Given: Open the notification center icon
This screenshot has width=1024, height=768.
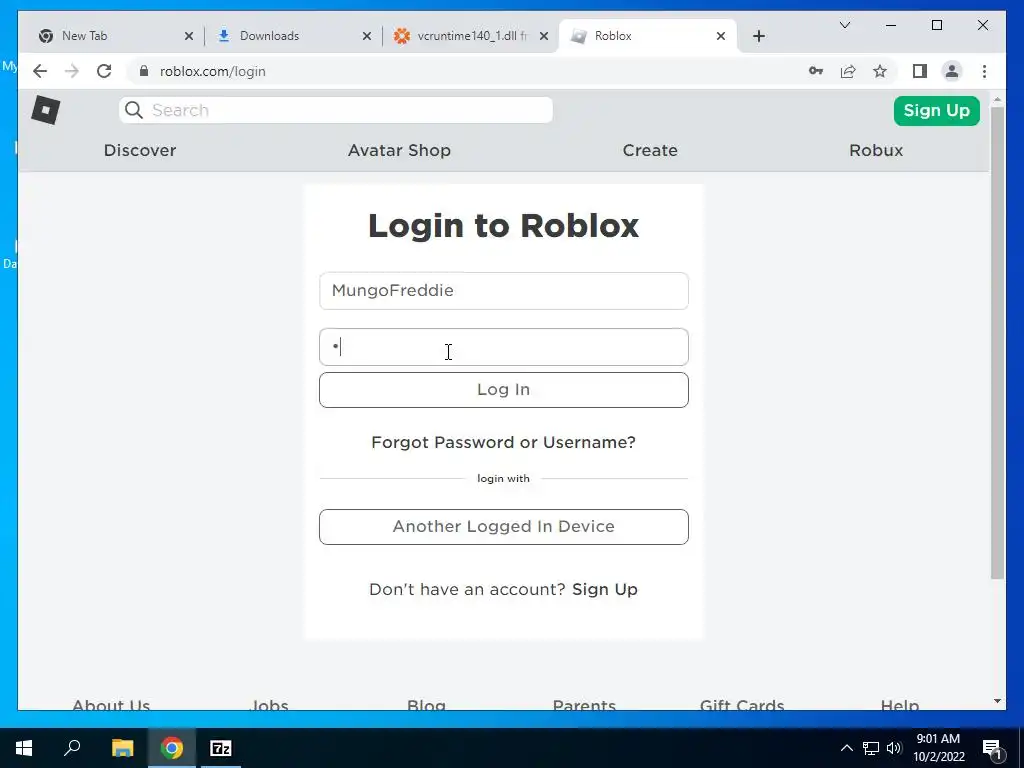Looking at the screenshot, I should (x=992, y=749).
